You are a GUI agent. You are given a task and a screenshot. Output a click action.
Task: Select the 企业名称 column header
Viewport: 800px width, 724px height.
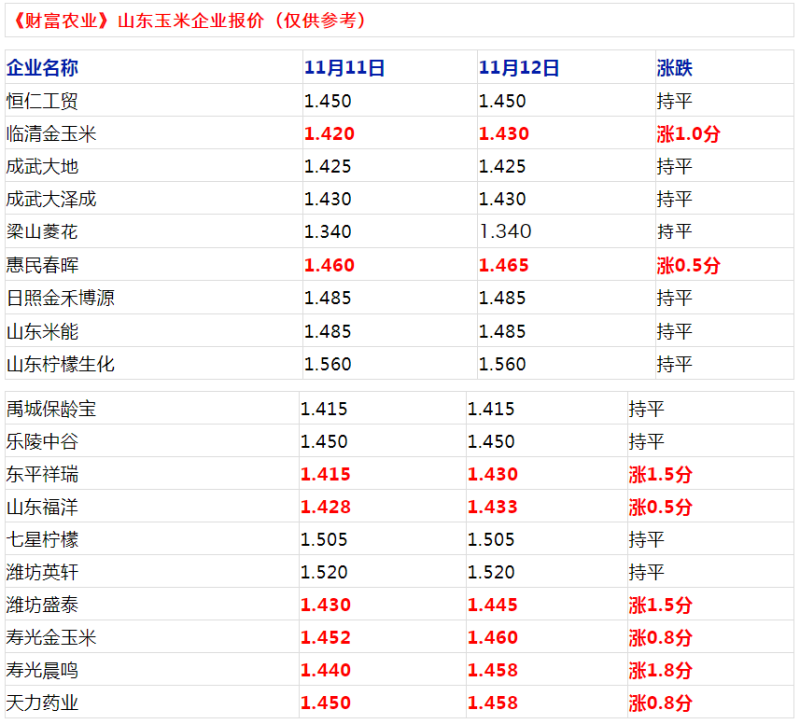coord(42,68)
